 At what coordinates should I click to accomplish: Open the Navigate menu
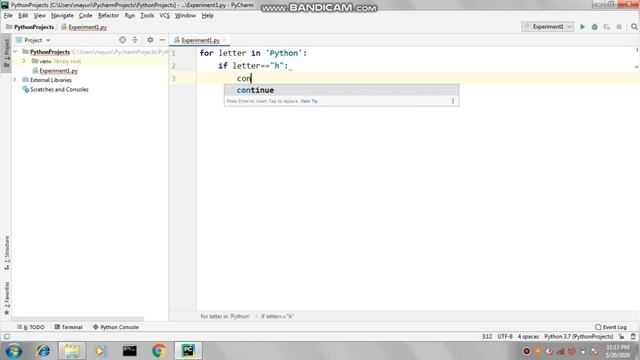click(x=62, y=16)
